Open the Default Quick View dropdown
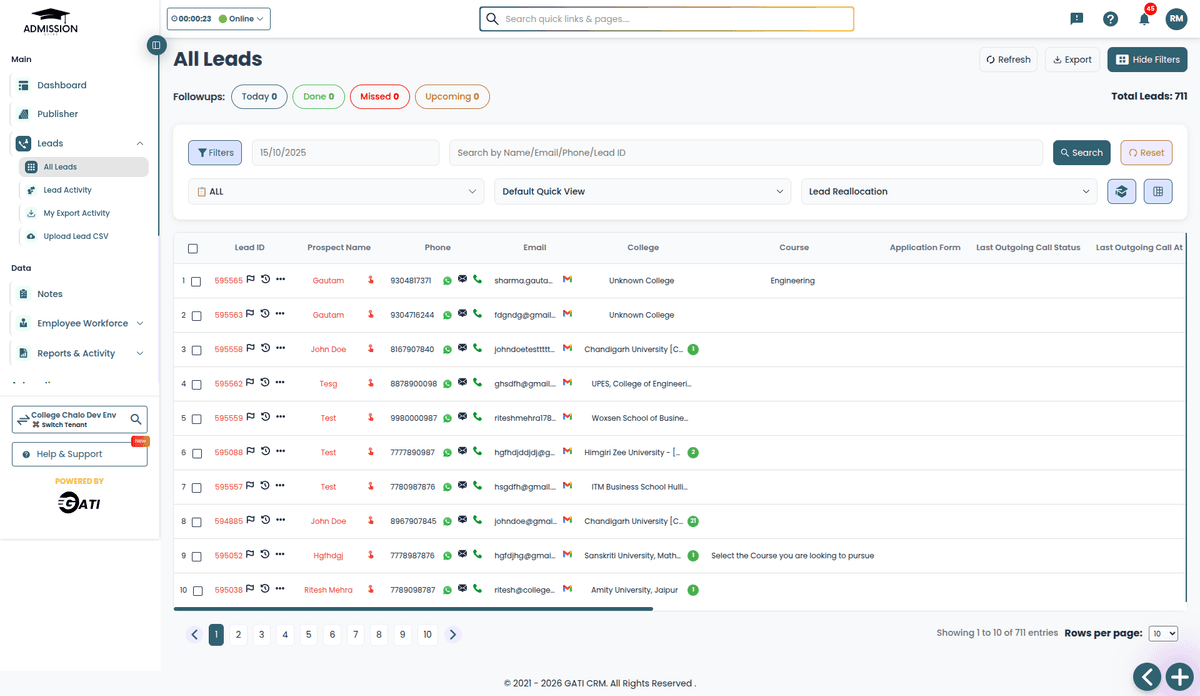Screen dimensions: 1200x696 [x=643, y=192]
